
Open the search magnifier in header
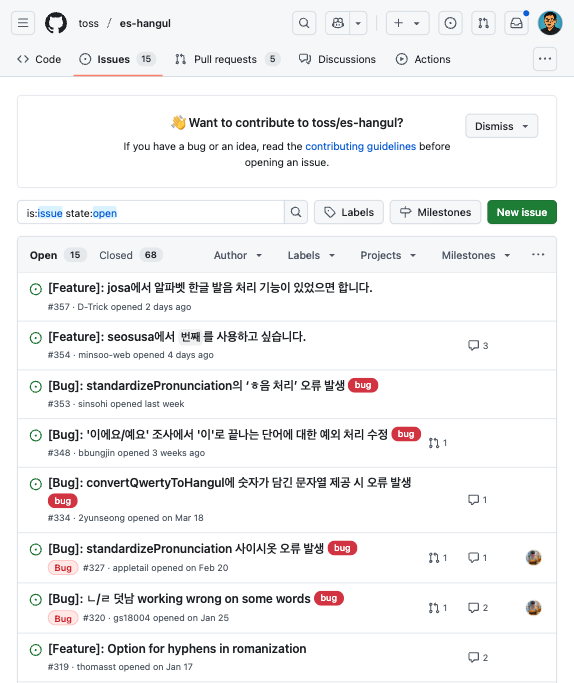coord(304,23)
